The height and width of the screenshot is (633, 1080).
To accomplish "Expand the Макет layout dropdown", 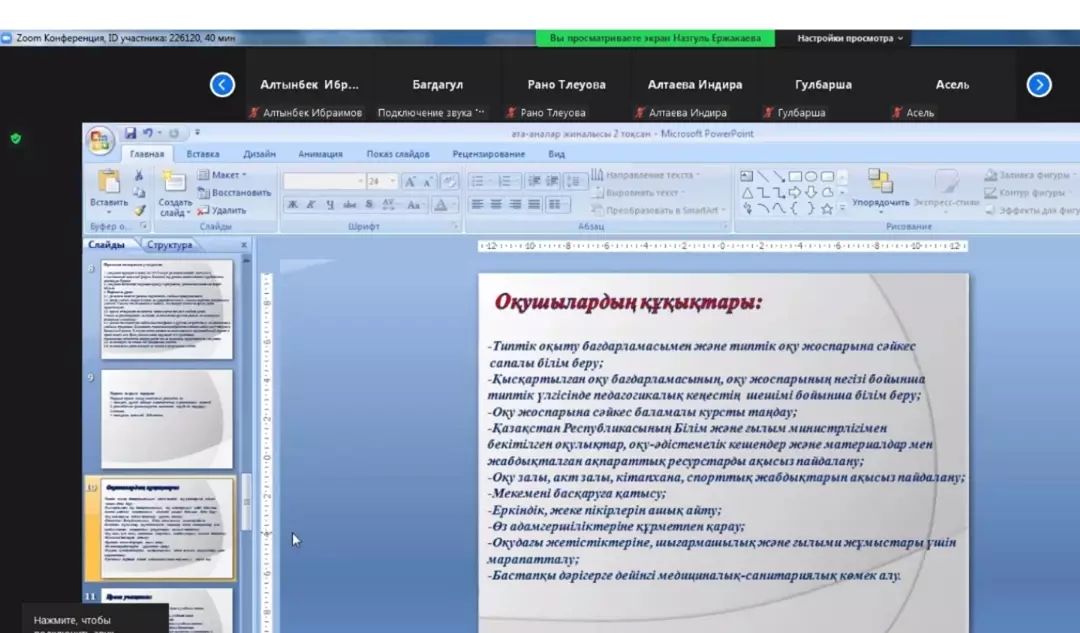I will (x=223, y=175).
